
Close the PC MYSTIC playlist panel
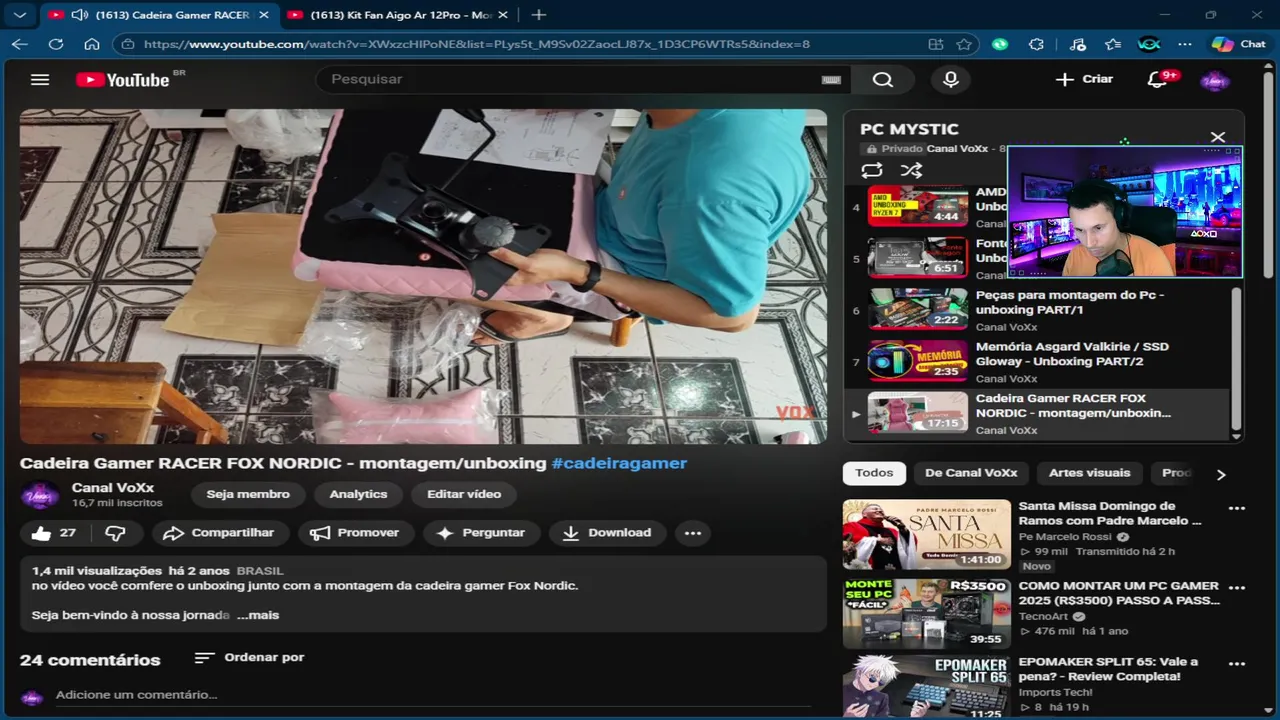[x=1218, y=137]
